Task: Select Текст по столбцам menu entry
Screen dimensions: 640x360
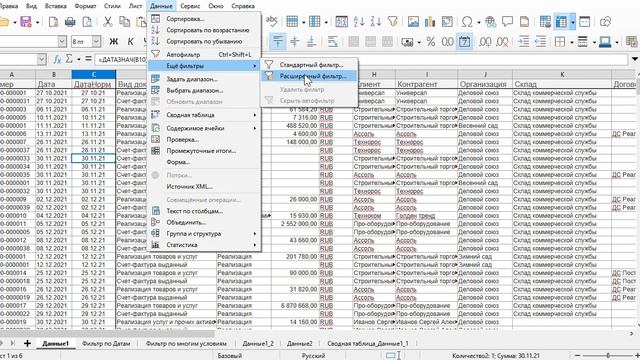Action: point(204,211)
